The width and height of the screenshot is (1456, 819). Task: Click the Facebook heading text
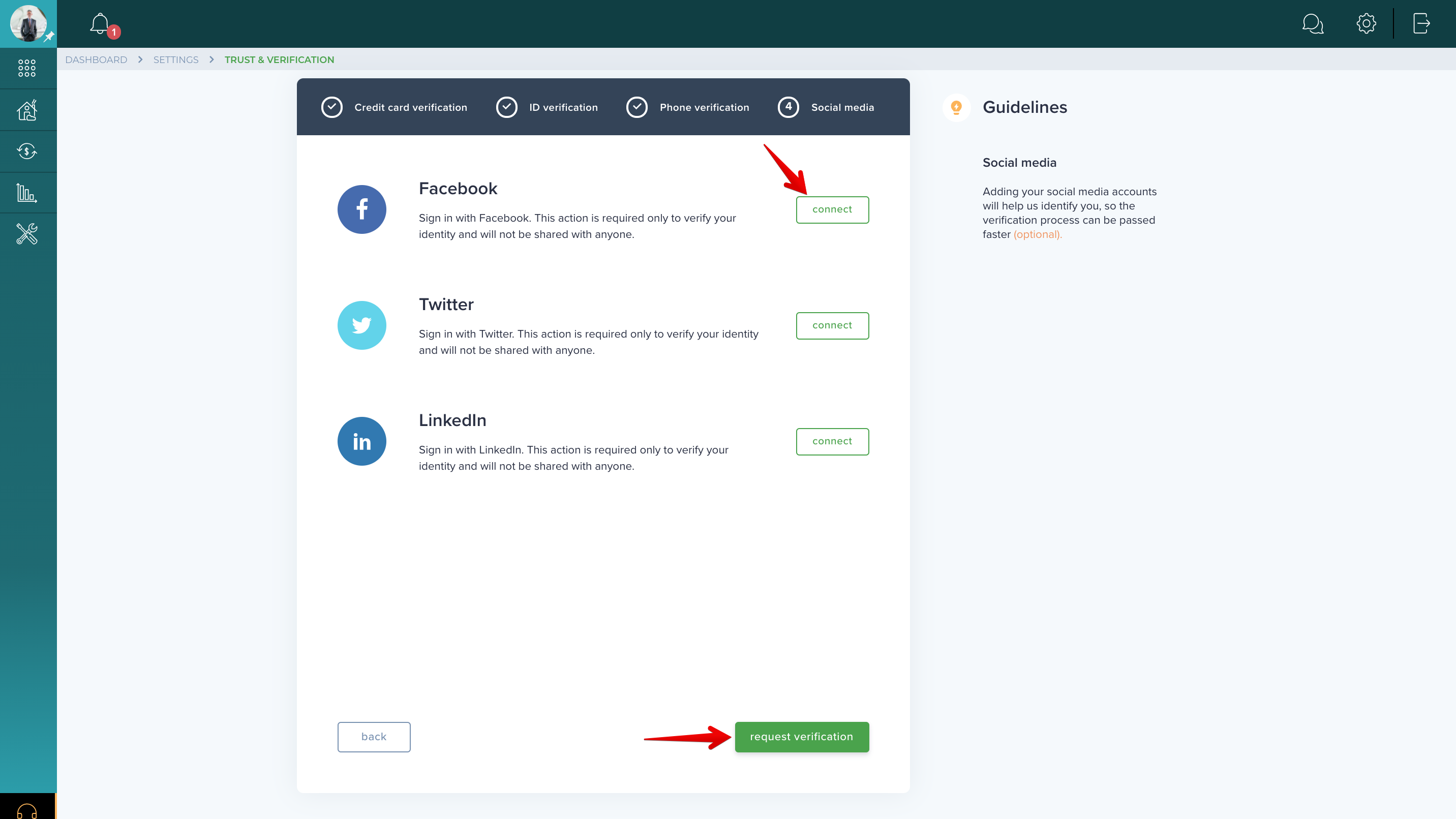[458, 189]
